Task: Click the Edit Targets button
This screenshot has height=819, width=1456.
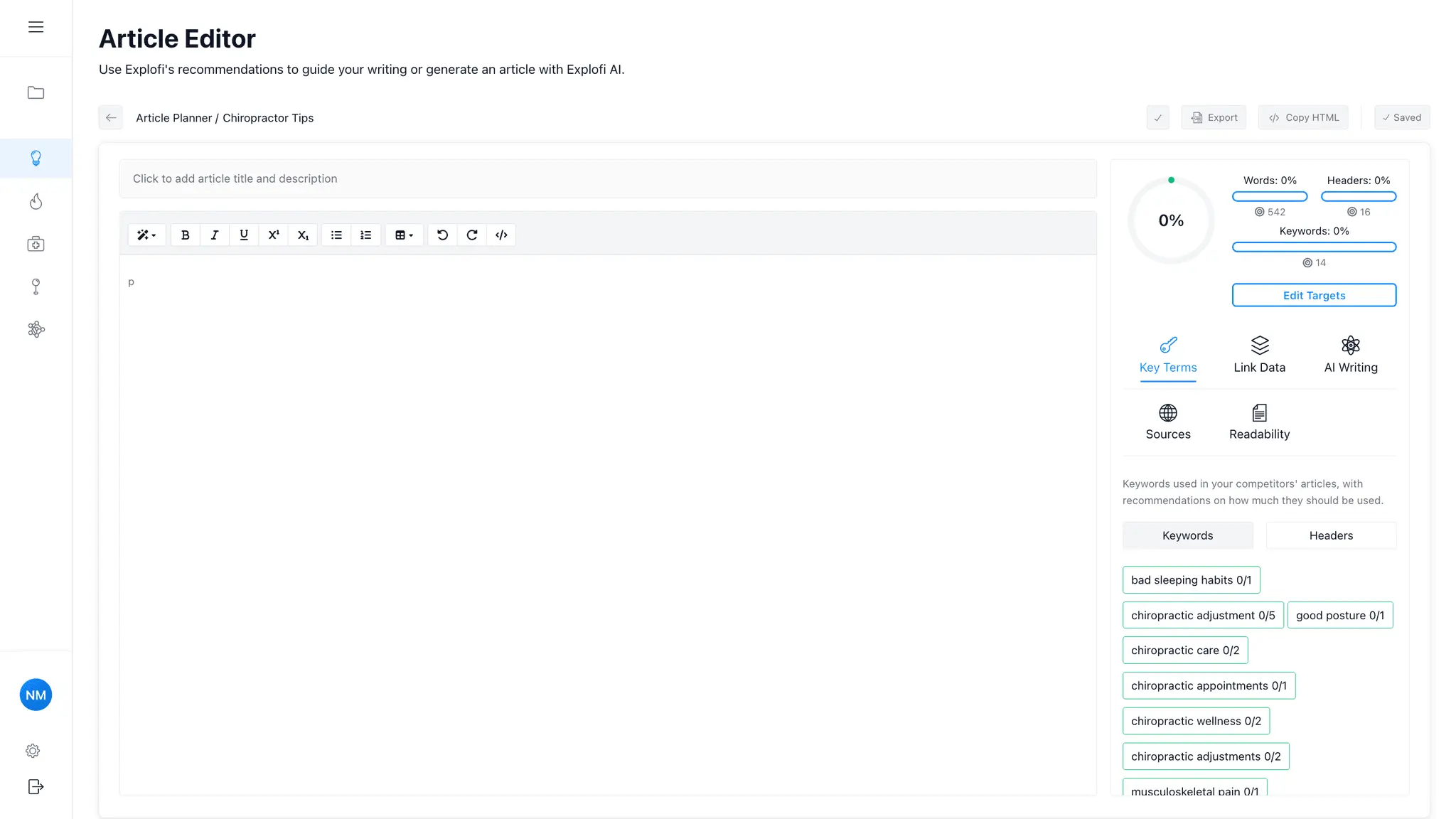Action: (1314, 295)
